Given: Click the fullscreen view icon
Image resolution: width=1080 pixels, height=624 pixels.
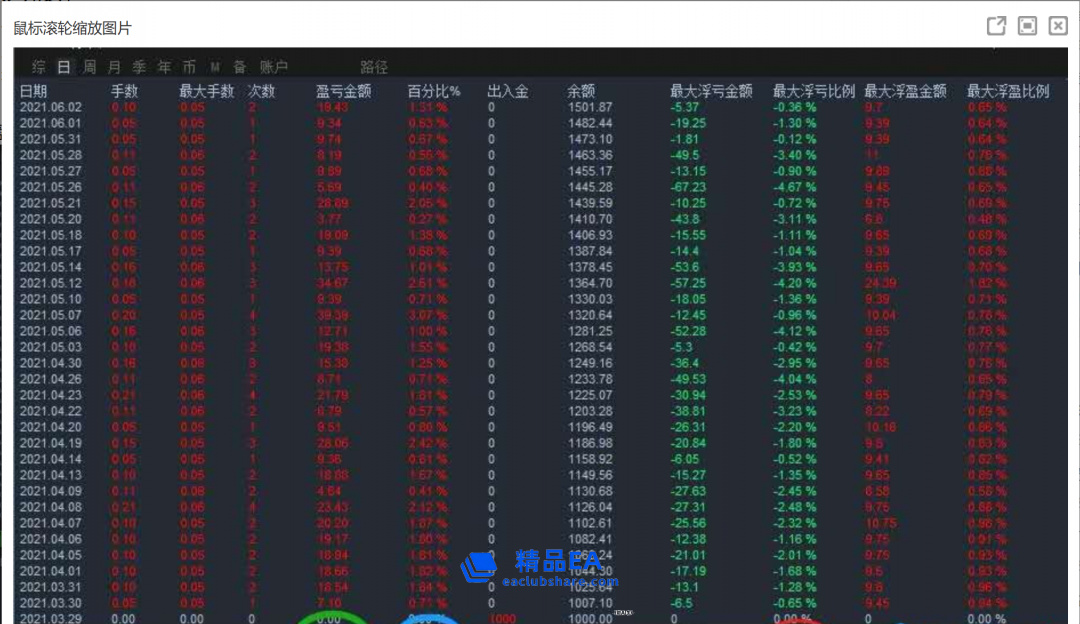Looking at the screenshot, I should [1027, 26].
